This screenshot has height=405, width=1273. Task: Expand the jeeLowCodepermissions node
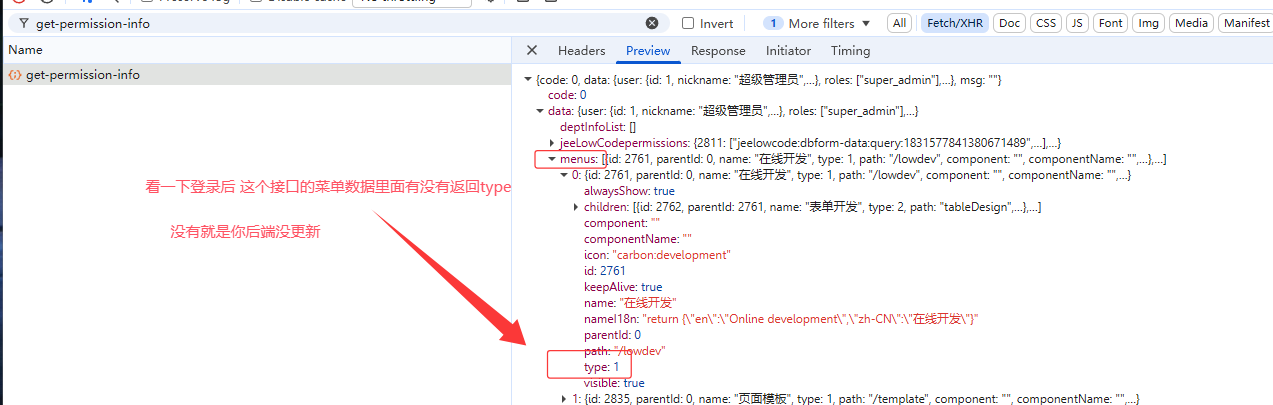tap(552, 143)
